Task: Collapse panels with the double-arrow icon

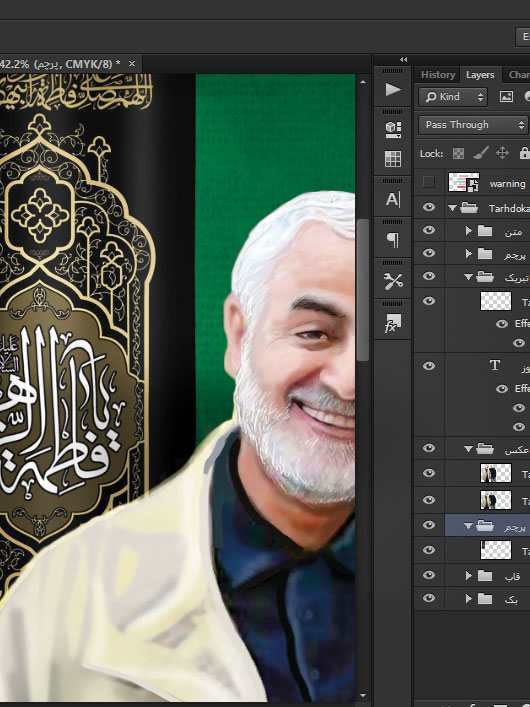Action: pyautogui.click(x=404, y=60)
